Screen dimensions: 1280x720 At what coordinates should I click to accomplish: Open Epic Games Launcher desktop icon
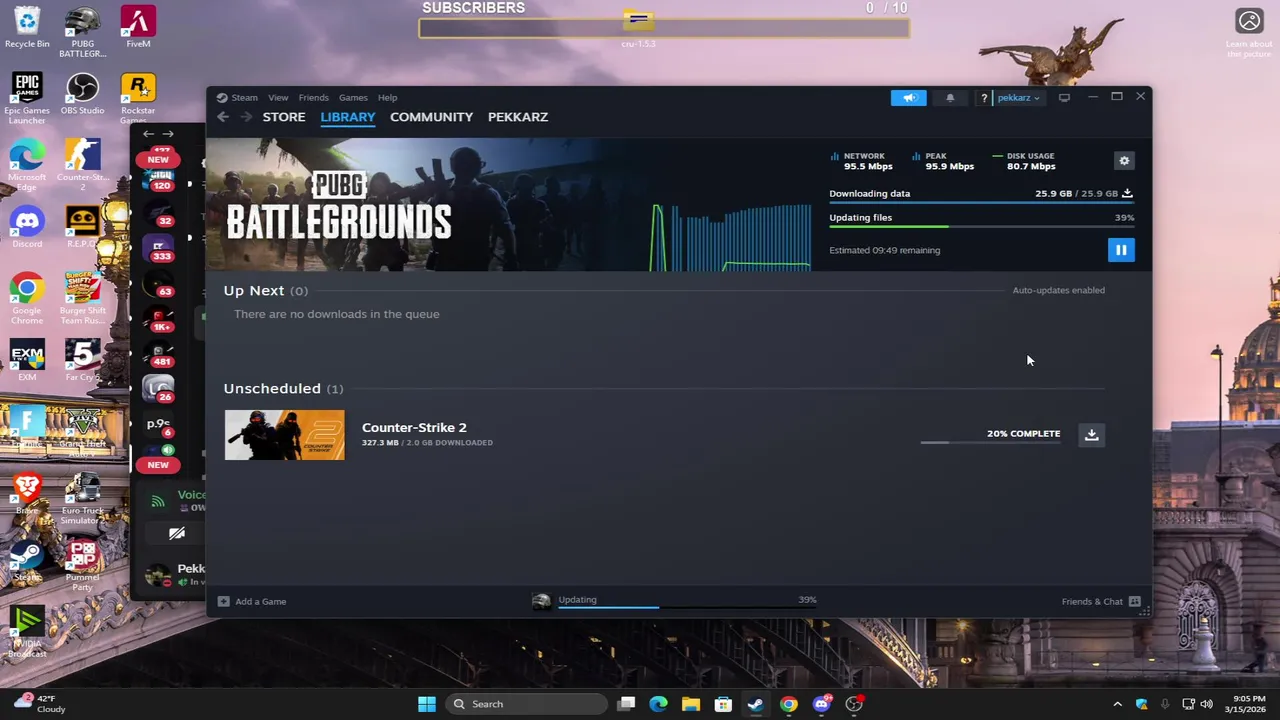[x=27, y=99]
